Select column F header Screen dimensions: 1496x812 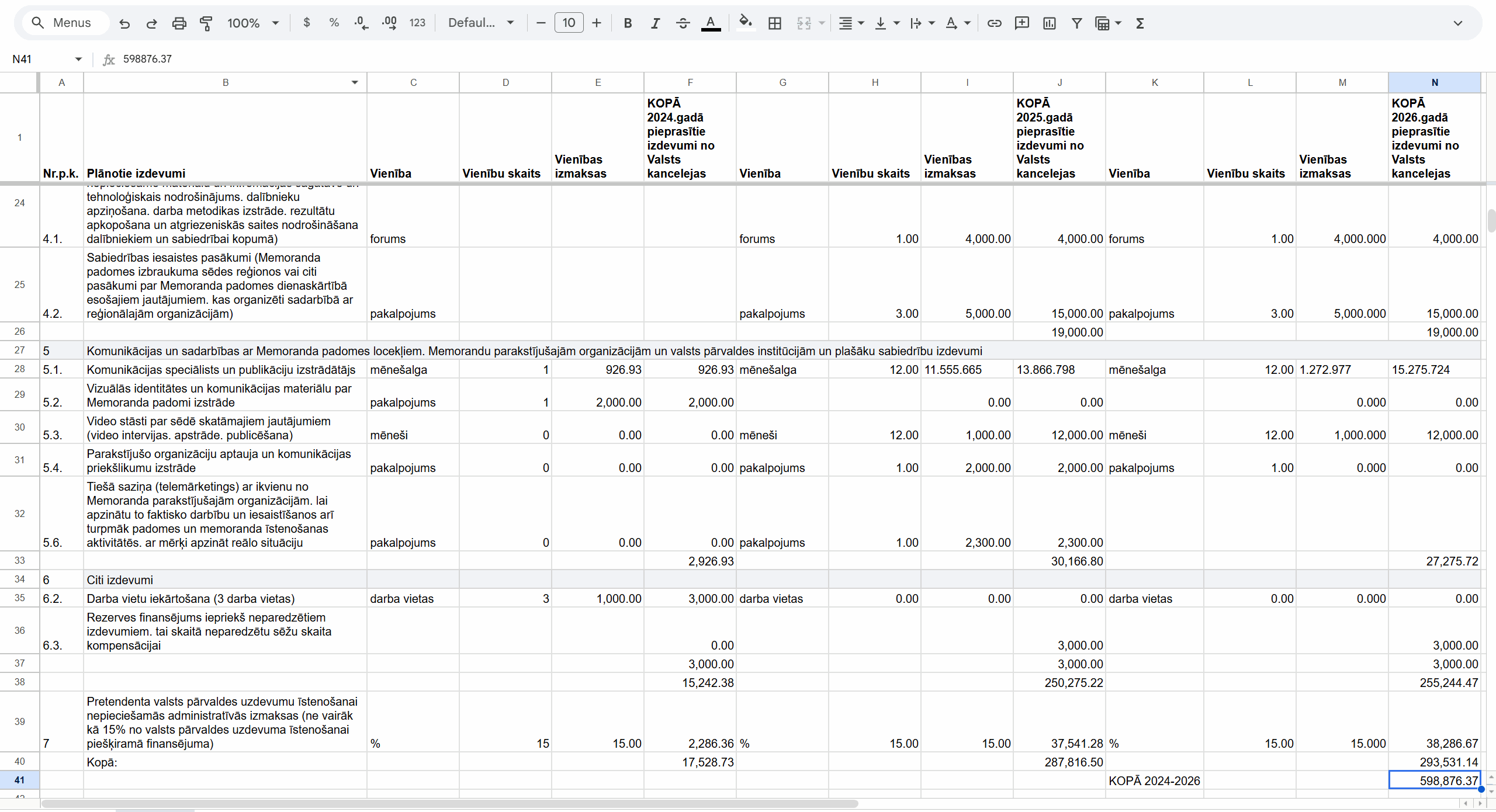(x=690, y=82)
